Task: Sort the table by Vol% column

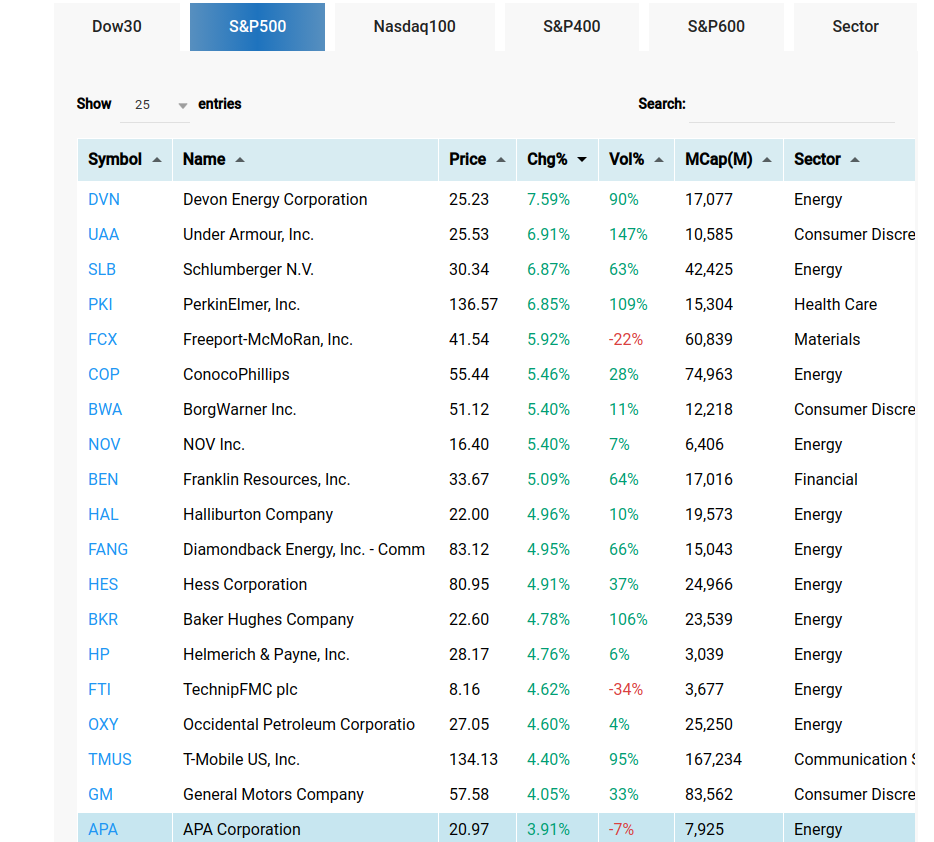Action: point(636,160)
